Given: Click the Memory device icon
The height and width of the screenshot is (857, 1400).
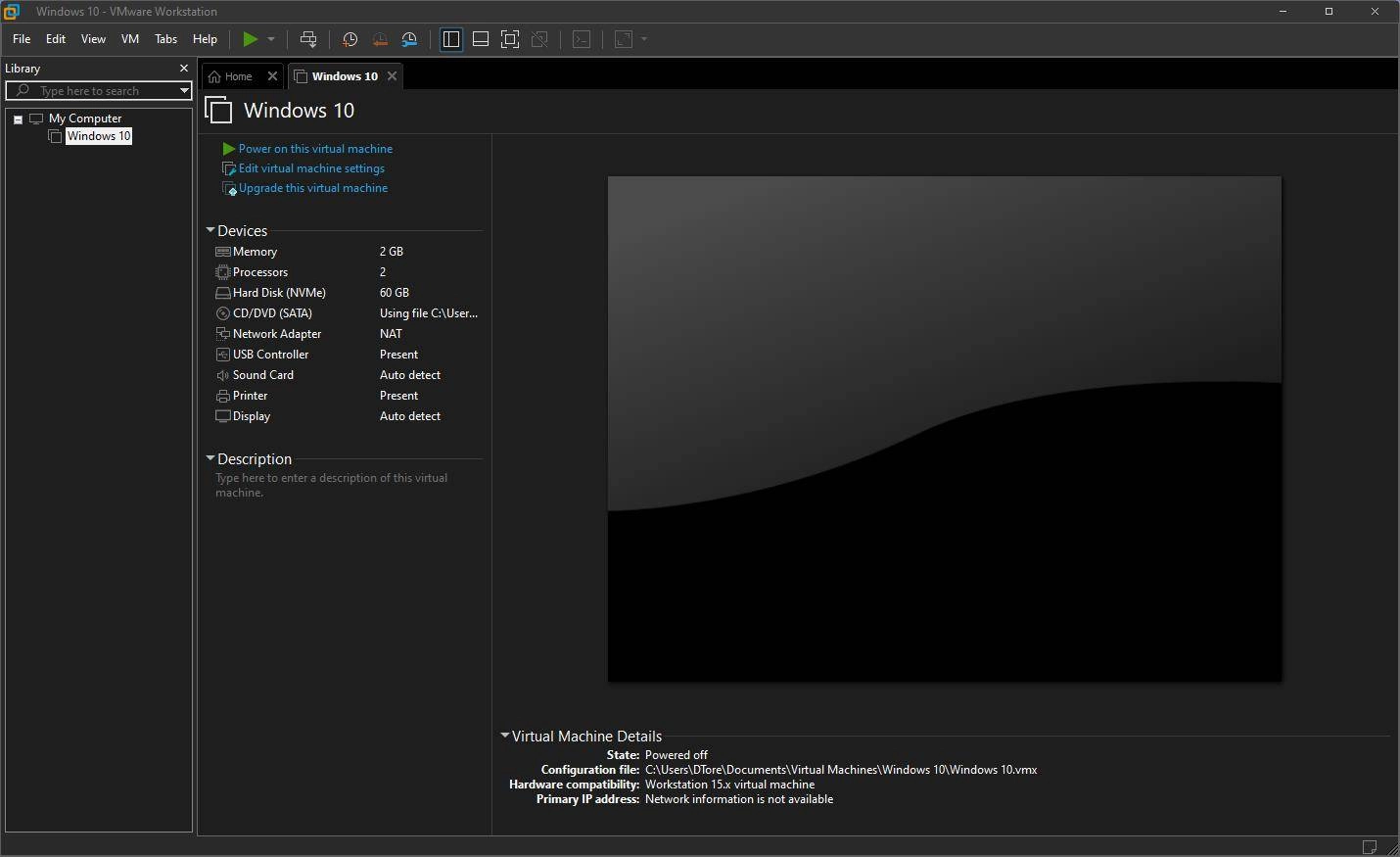Looking at the screenshot, I should (223, 252).
